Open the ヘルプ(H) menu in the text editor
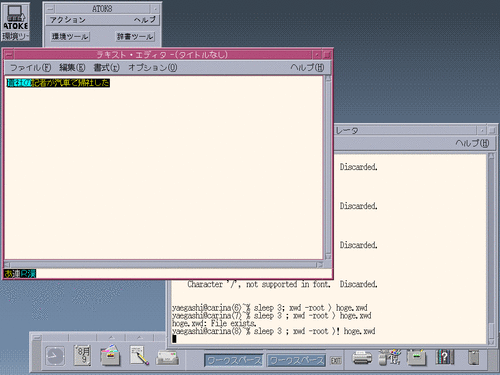This screenshot has height=375, width=500. (x=307, y=68)
